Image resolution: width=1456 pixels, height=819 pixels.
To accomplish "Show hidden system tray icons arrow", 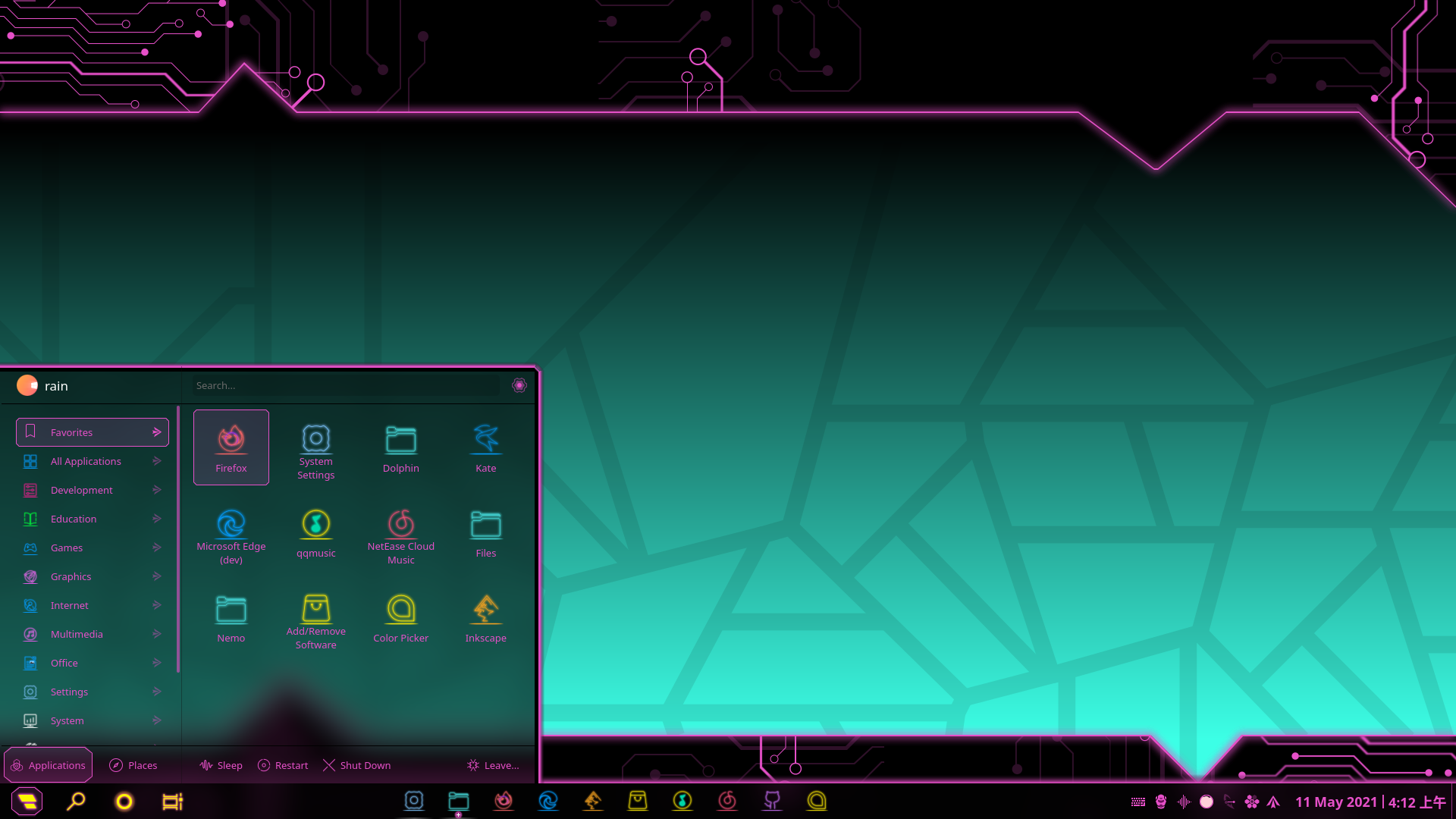I will tap(1274, 802).
